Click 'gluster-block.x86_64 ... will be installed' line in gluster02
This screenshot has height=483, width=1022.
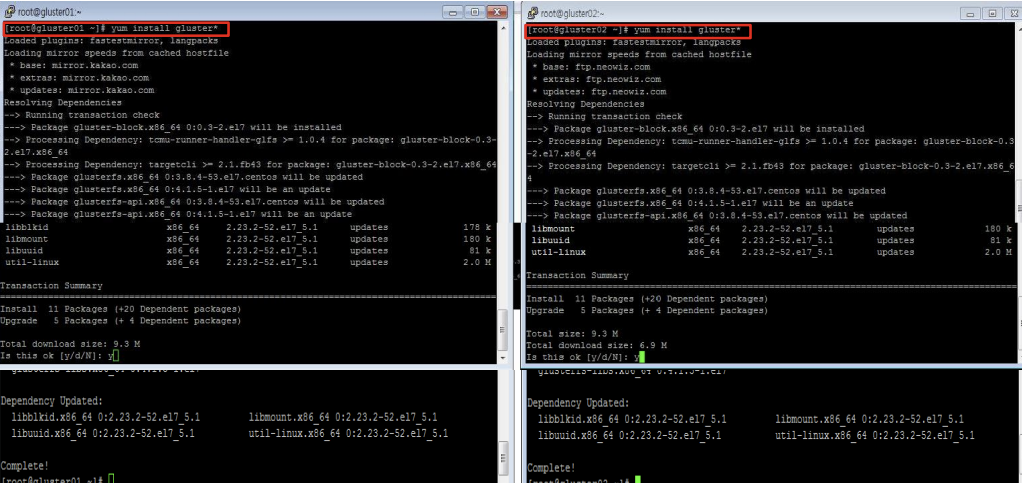695,128
